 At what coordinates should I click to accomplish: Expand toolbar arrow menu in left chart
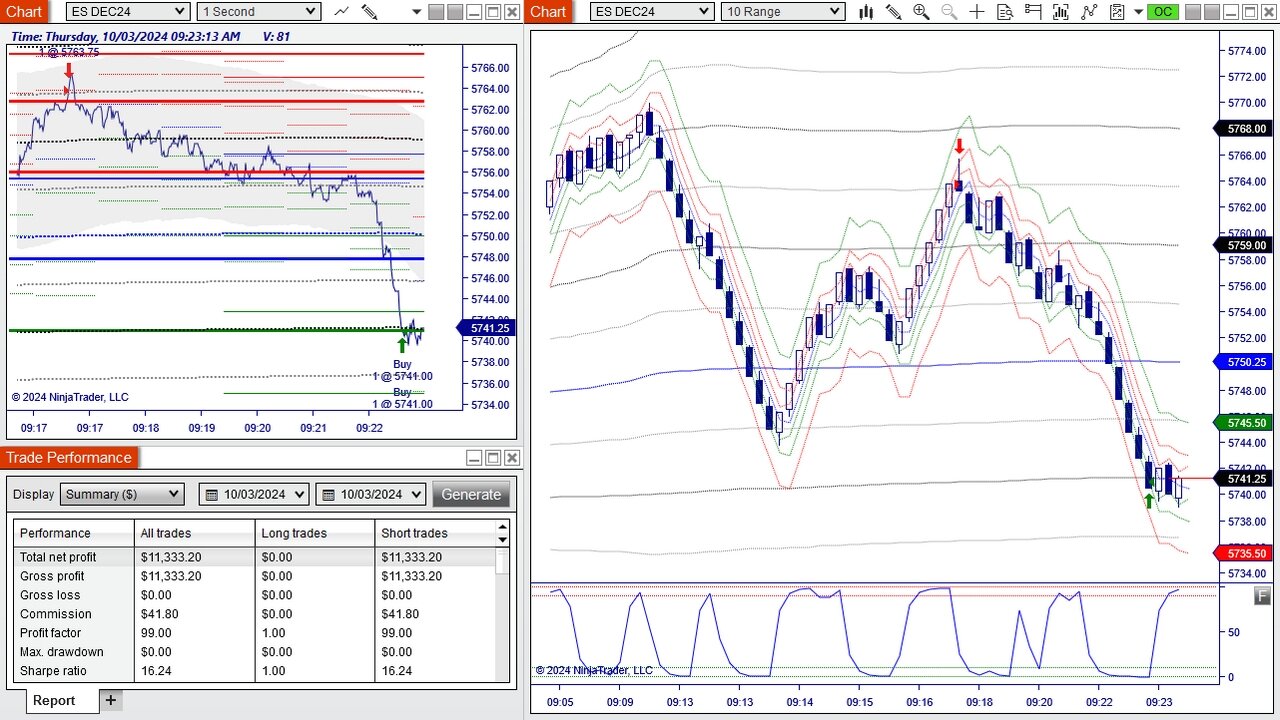coord(417,12)
